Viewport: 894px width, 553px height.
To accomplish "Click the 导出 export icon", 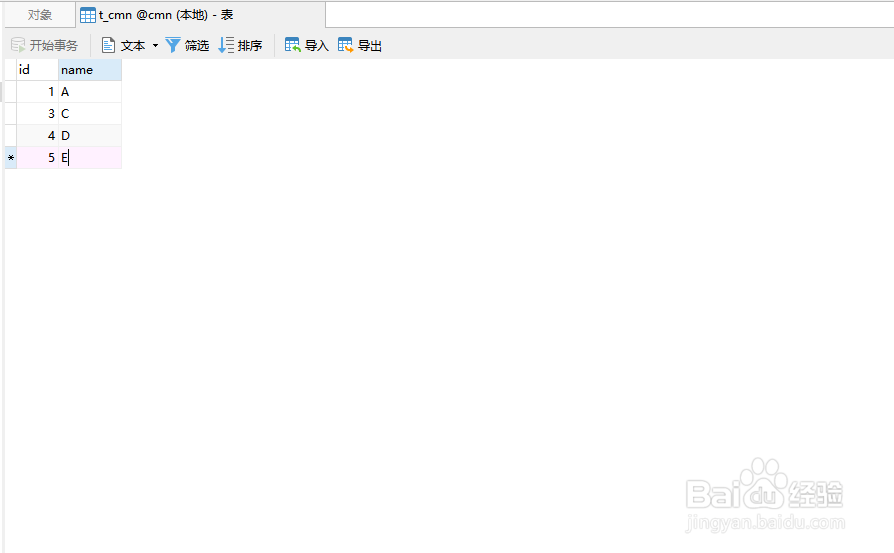I will pos(346,45).
